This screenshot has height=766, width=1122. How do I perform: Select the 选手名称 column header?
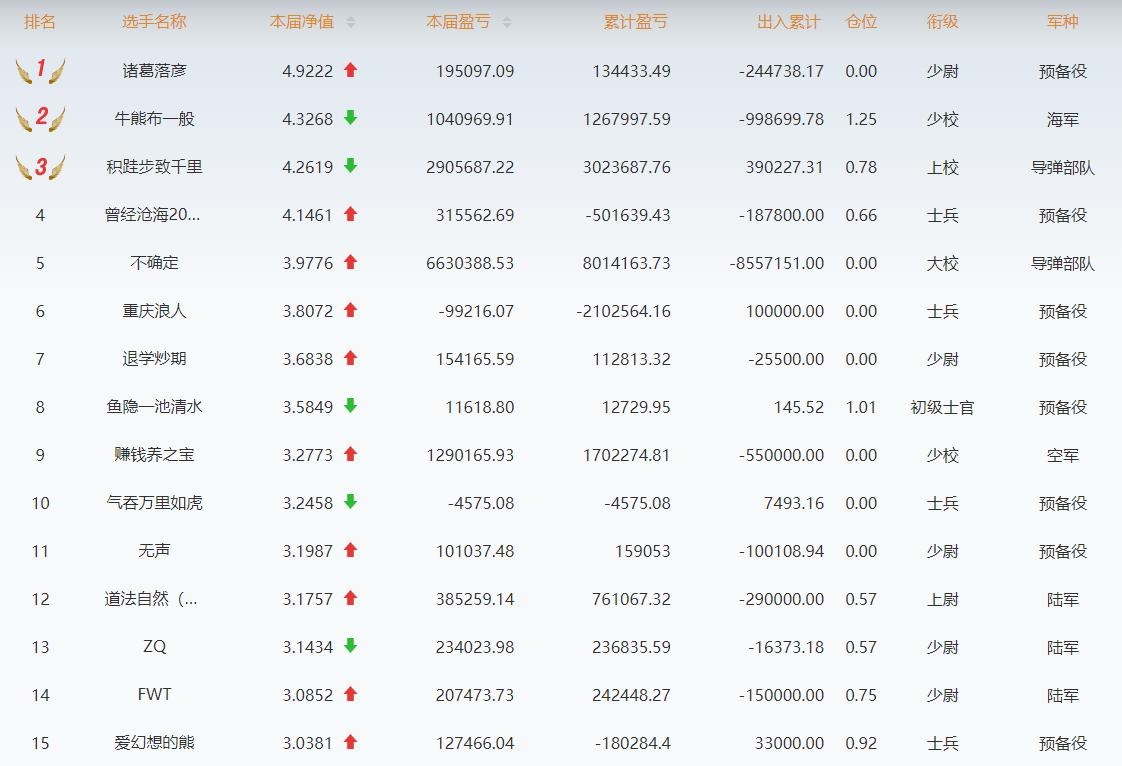point(154,22)
